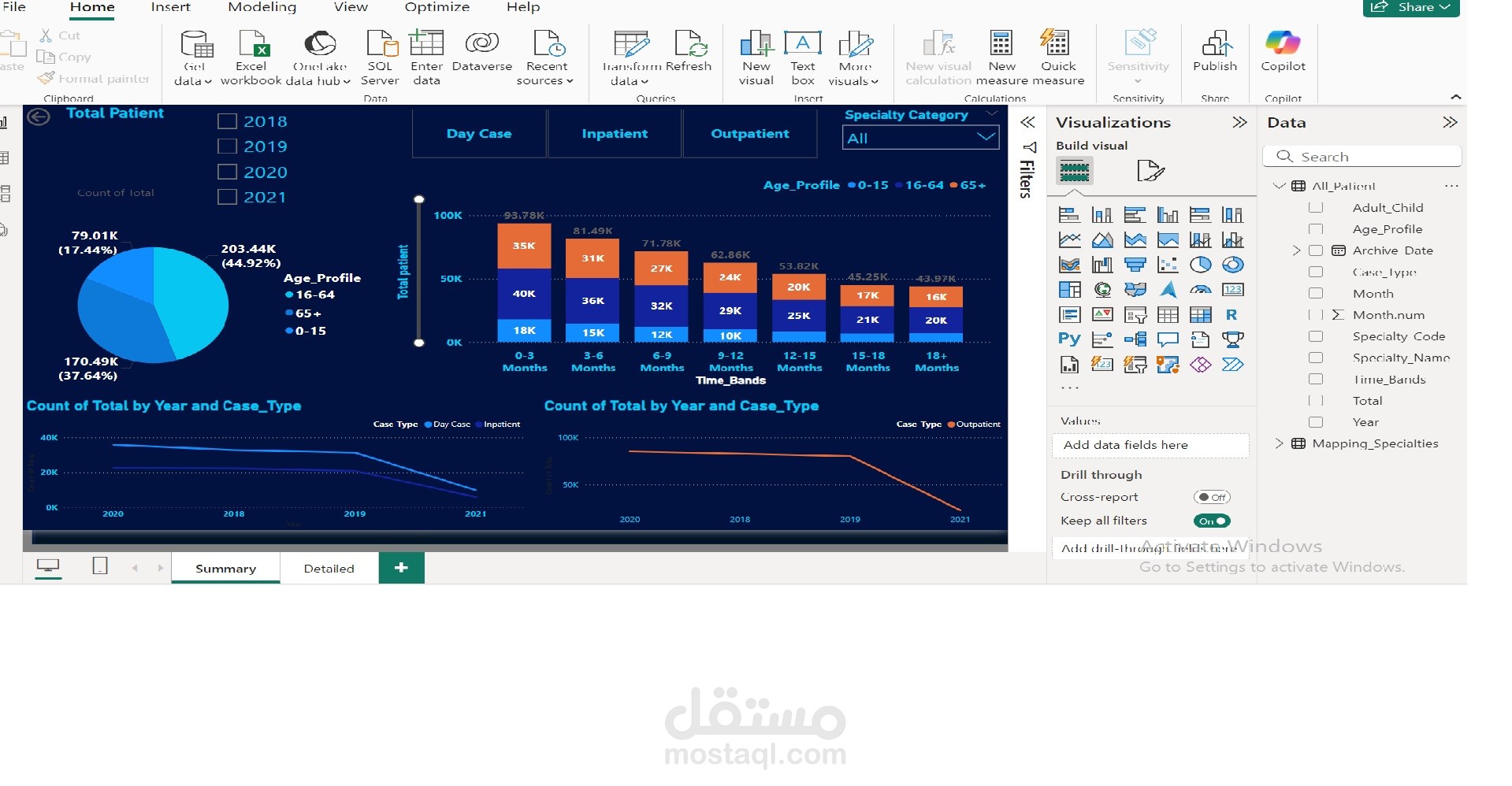Select the Azure Maps arrow visual icon

1168,290
